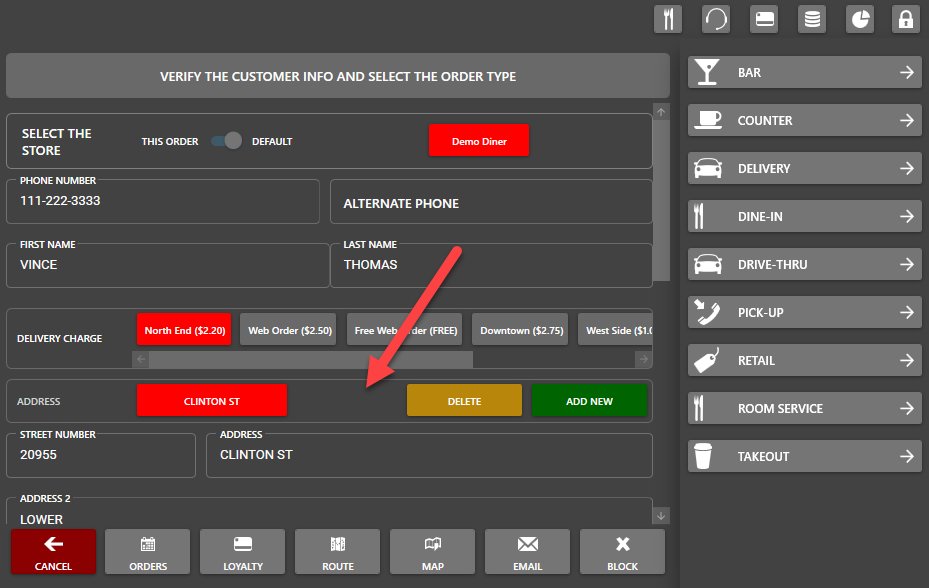Viewport: 929px width, 588px height.
Task: Click the Email envelope button
Action: 527,552
